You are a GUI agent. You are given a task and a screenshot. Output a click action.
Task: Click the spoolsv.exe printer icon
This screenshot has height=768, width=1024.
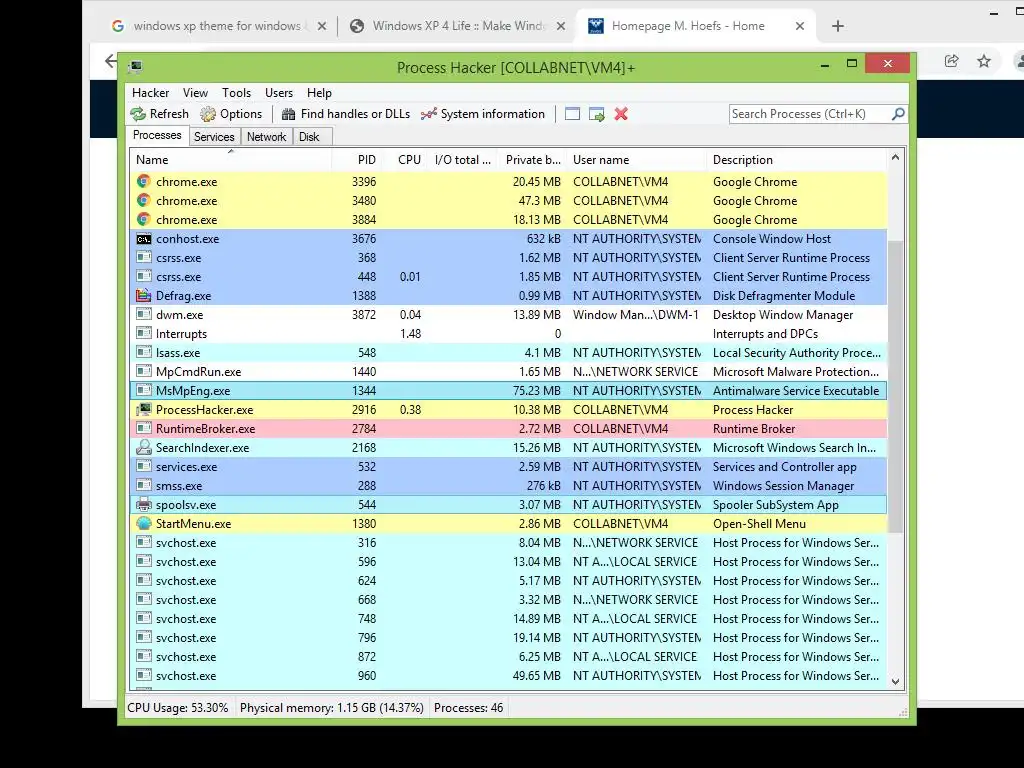(x=144, y=504)
